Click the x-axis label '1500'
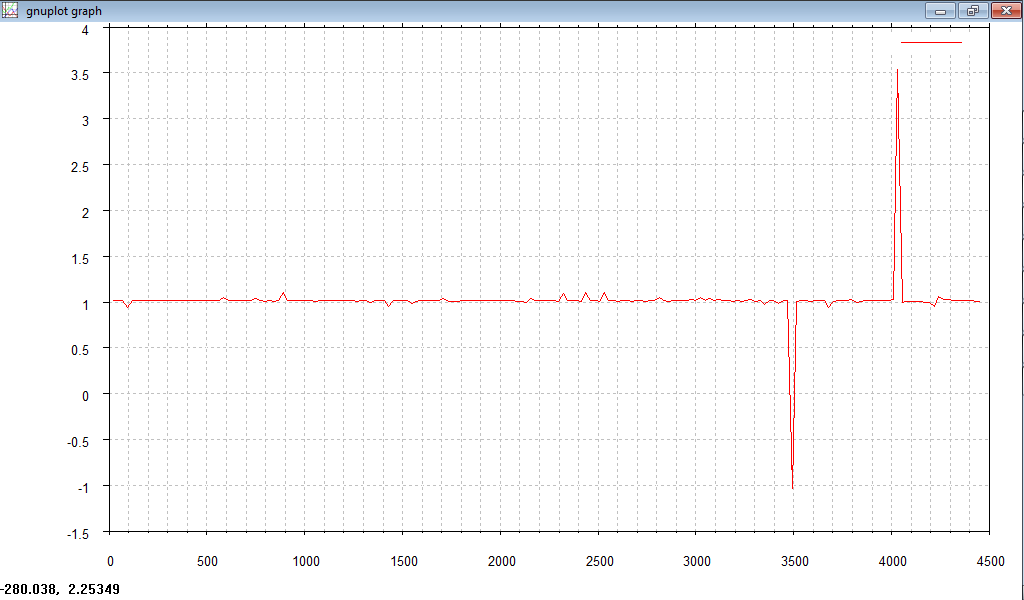 [x=404, y=561]
